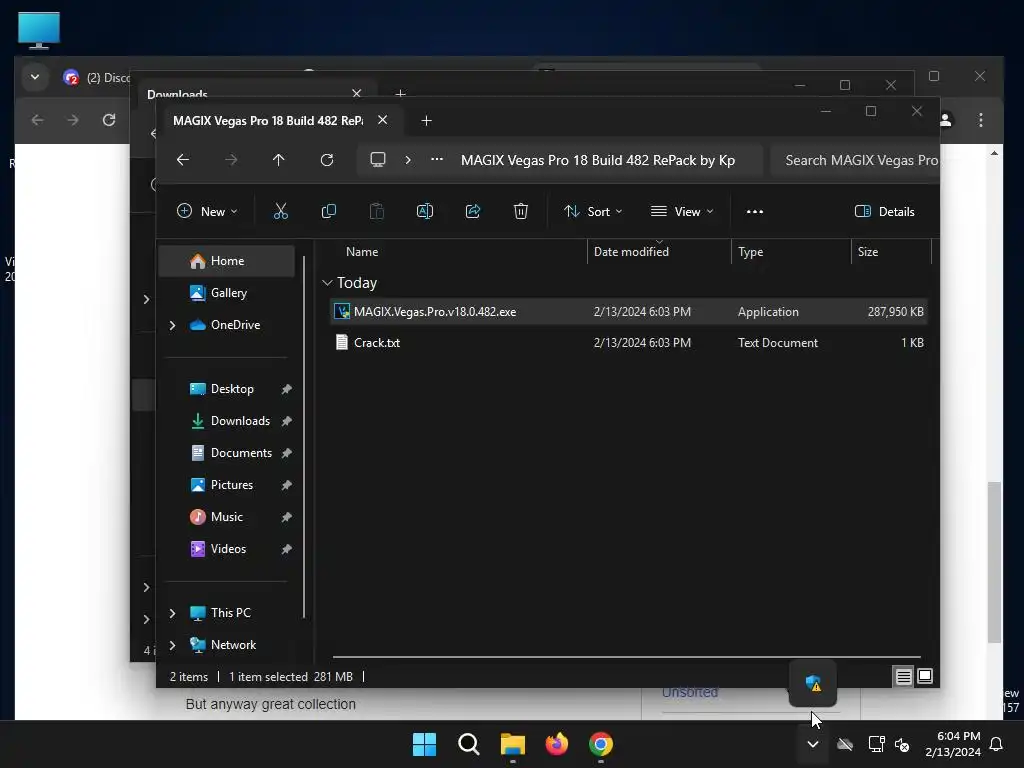Close the MAGIX Vegas Pro 18 tab
This screenshot has height=768, width=1024.
383,120
